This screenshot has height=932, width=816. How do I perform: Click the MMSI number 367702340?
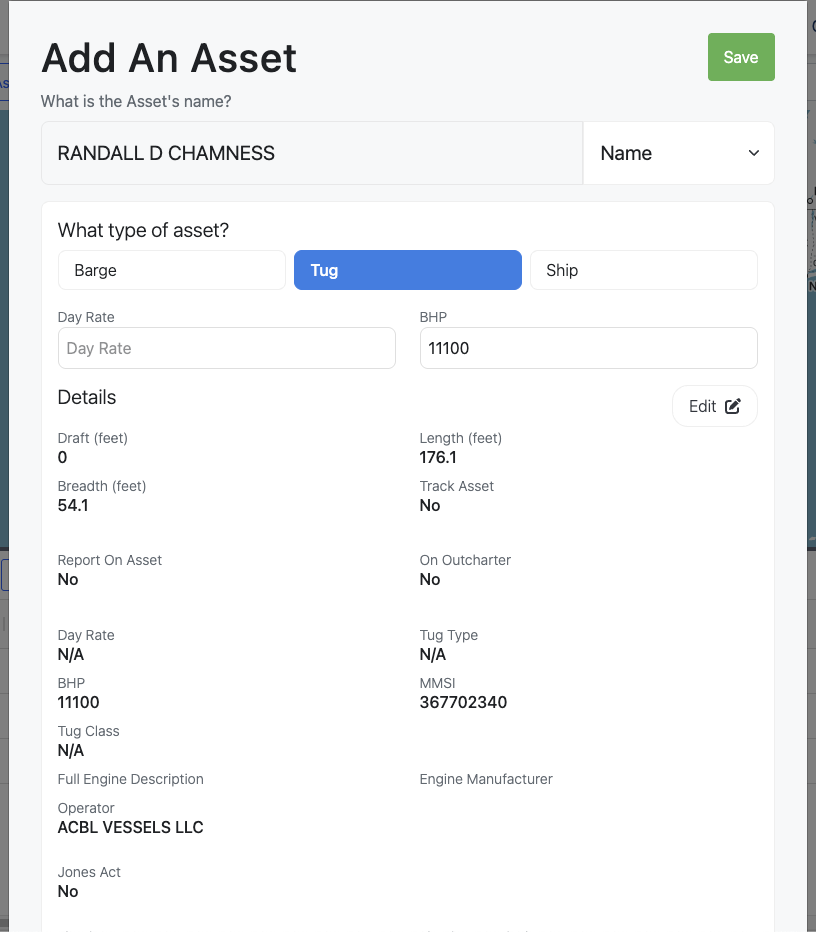(463, 702)
